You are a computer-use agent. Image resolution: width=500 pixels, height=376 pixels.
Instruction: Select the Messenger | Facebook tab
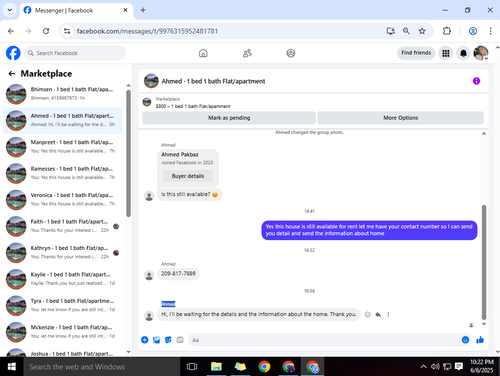point(75,10)
